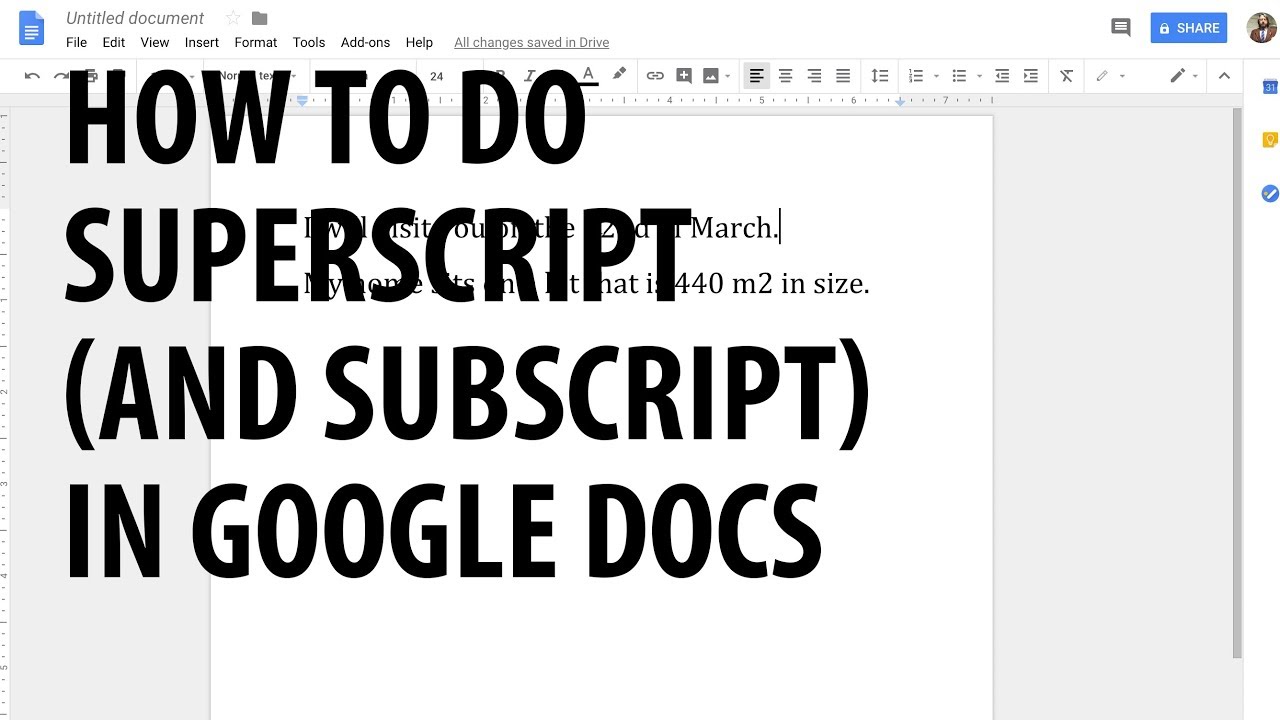
Task: Toggle italic formatting
Action: (x=530, y=76)
